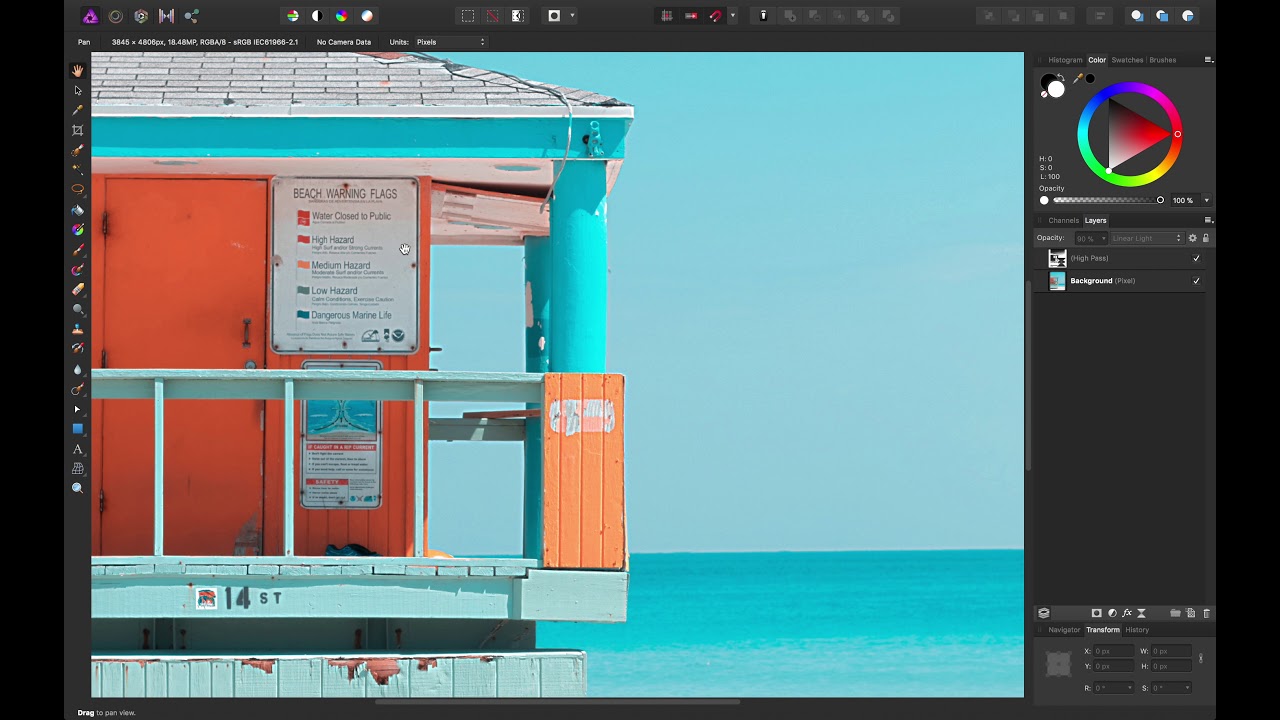This screenshot has width=1280, height=720.
Task: Select the Crop tool
Action: (x=77, y=130)
